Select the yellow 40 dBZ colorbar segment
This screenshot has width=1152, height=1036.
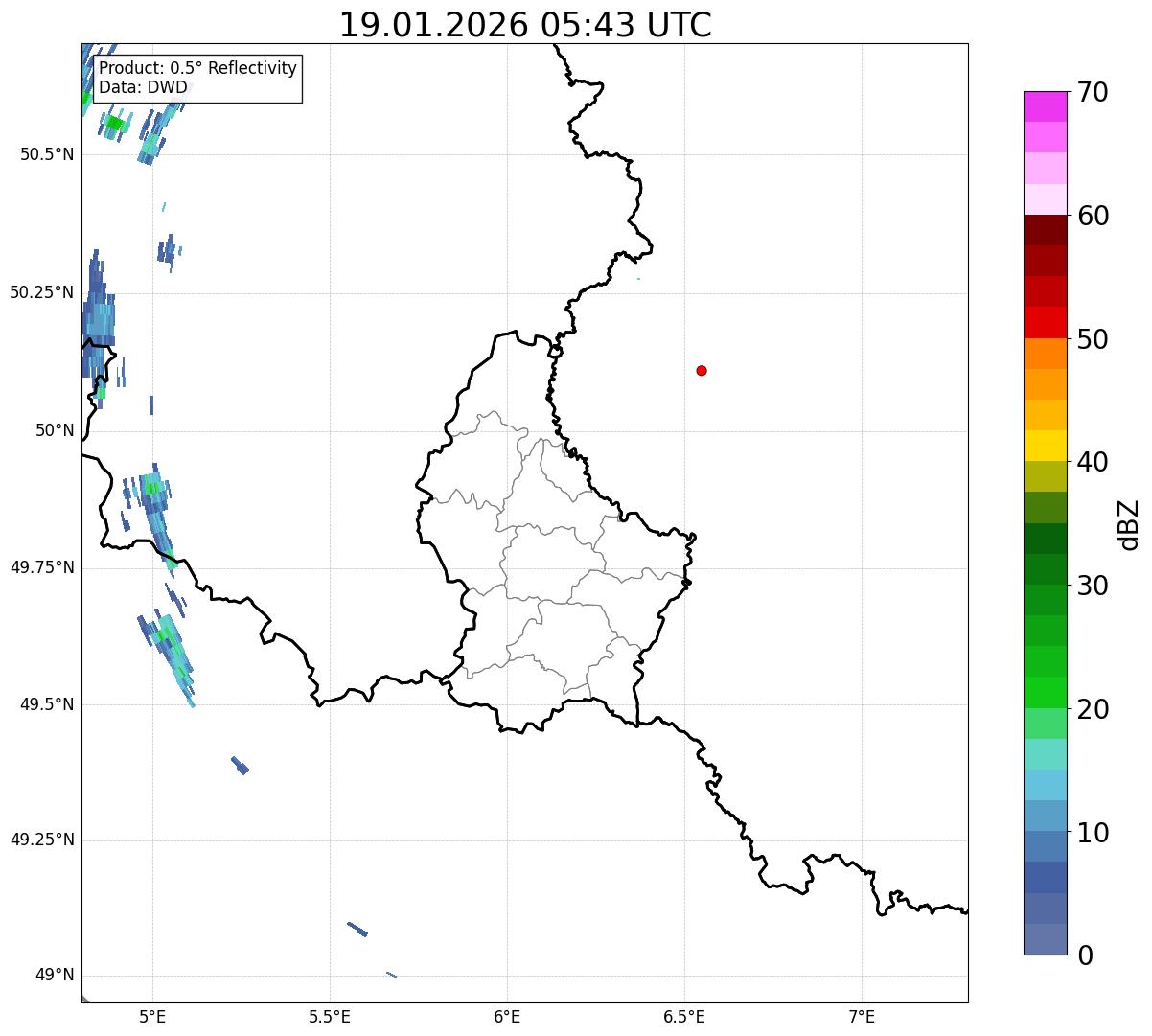pos(1045,446)
